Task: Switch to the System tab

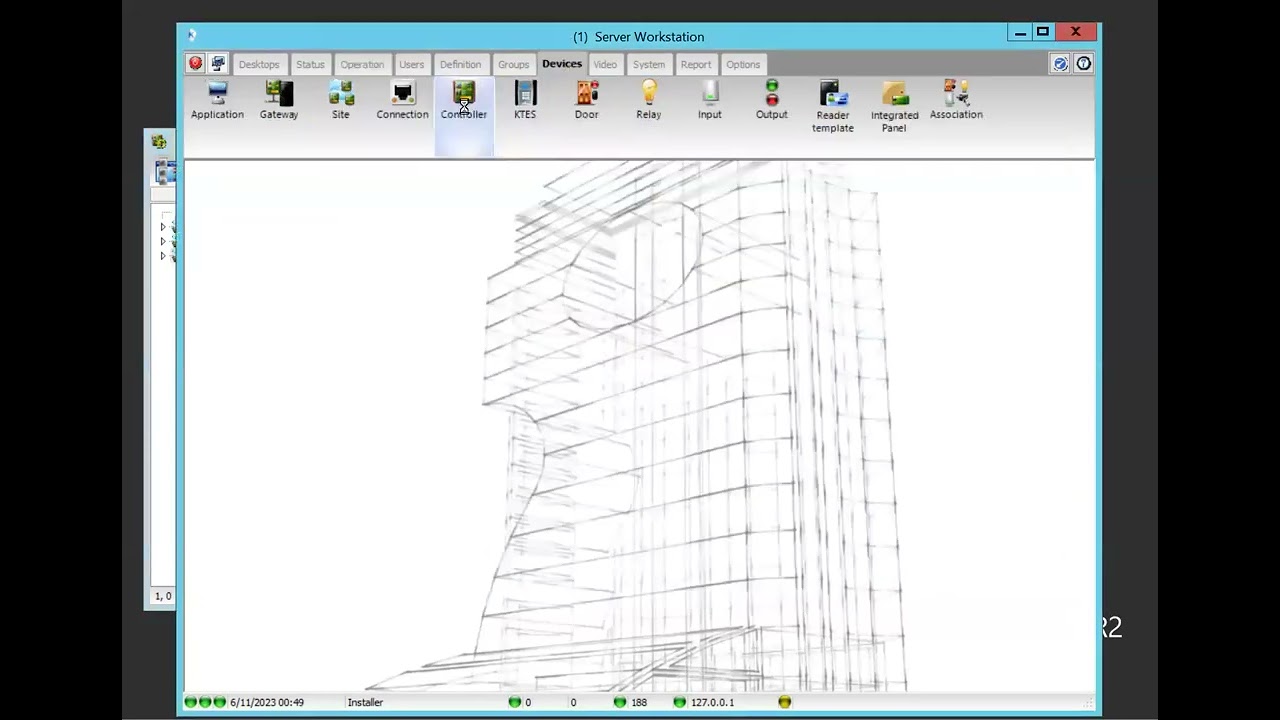Action: tap(649, 64)
